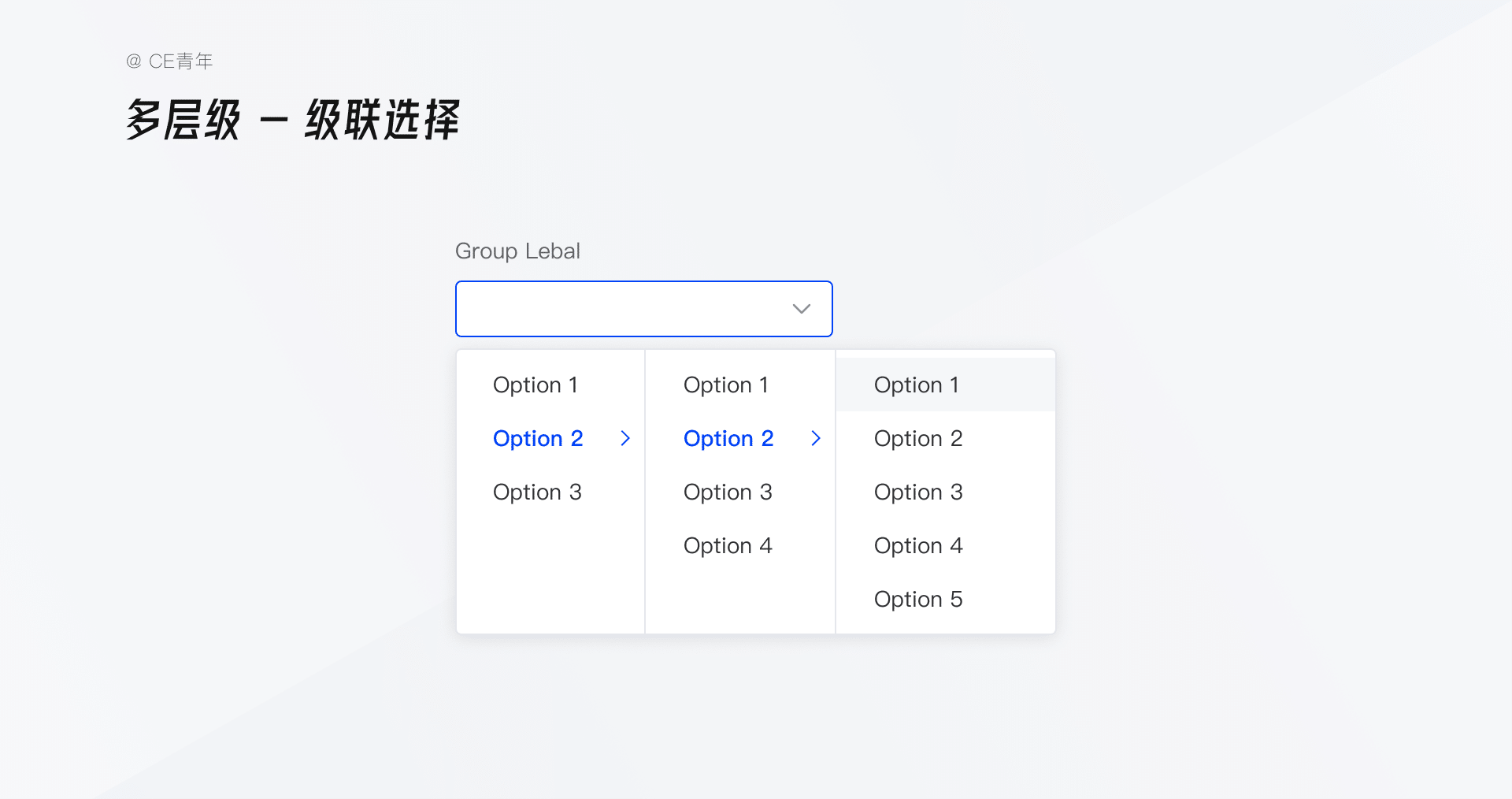1512x799 pixels.
Task: Select blue Option 2 in the first column
Action: pyautogui.click(x=538, y=438)
